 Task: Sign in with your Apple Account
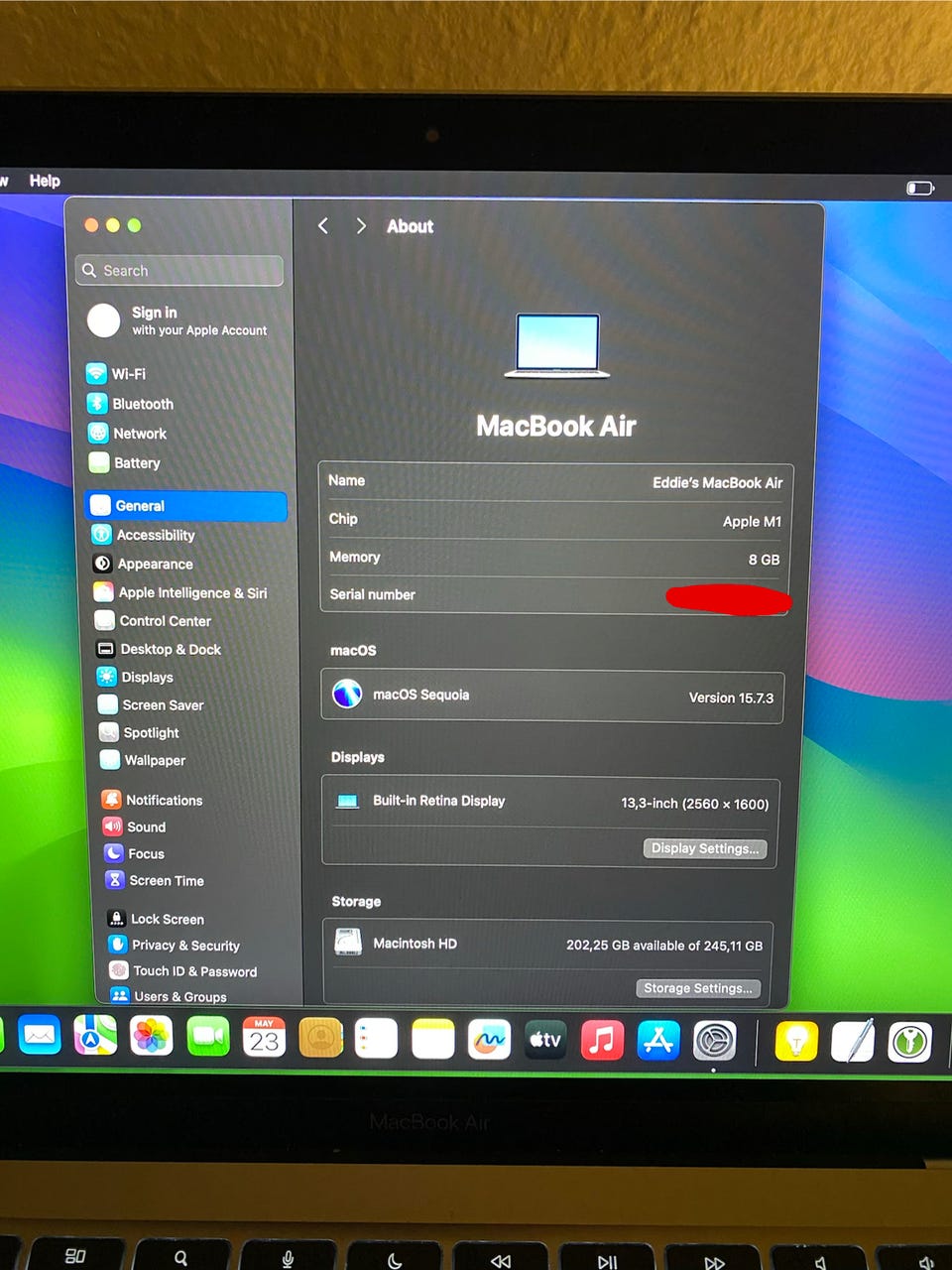[x=178, y=320]
